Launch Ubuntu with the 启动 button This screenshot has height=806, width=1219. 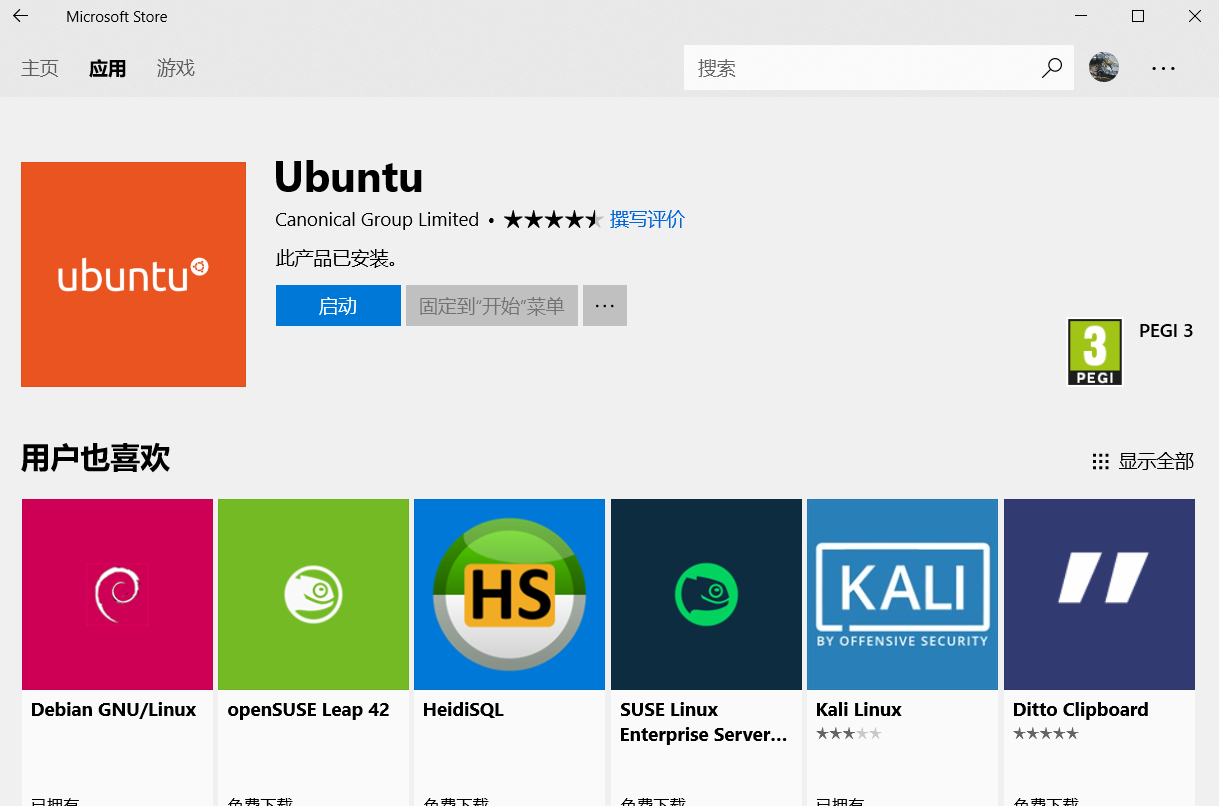point(338,306)
